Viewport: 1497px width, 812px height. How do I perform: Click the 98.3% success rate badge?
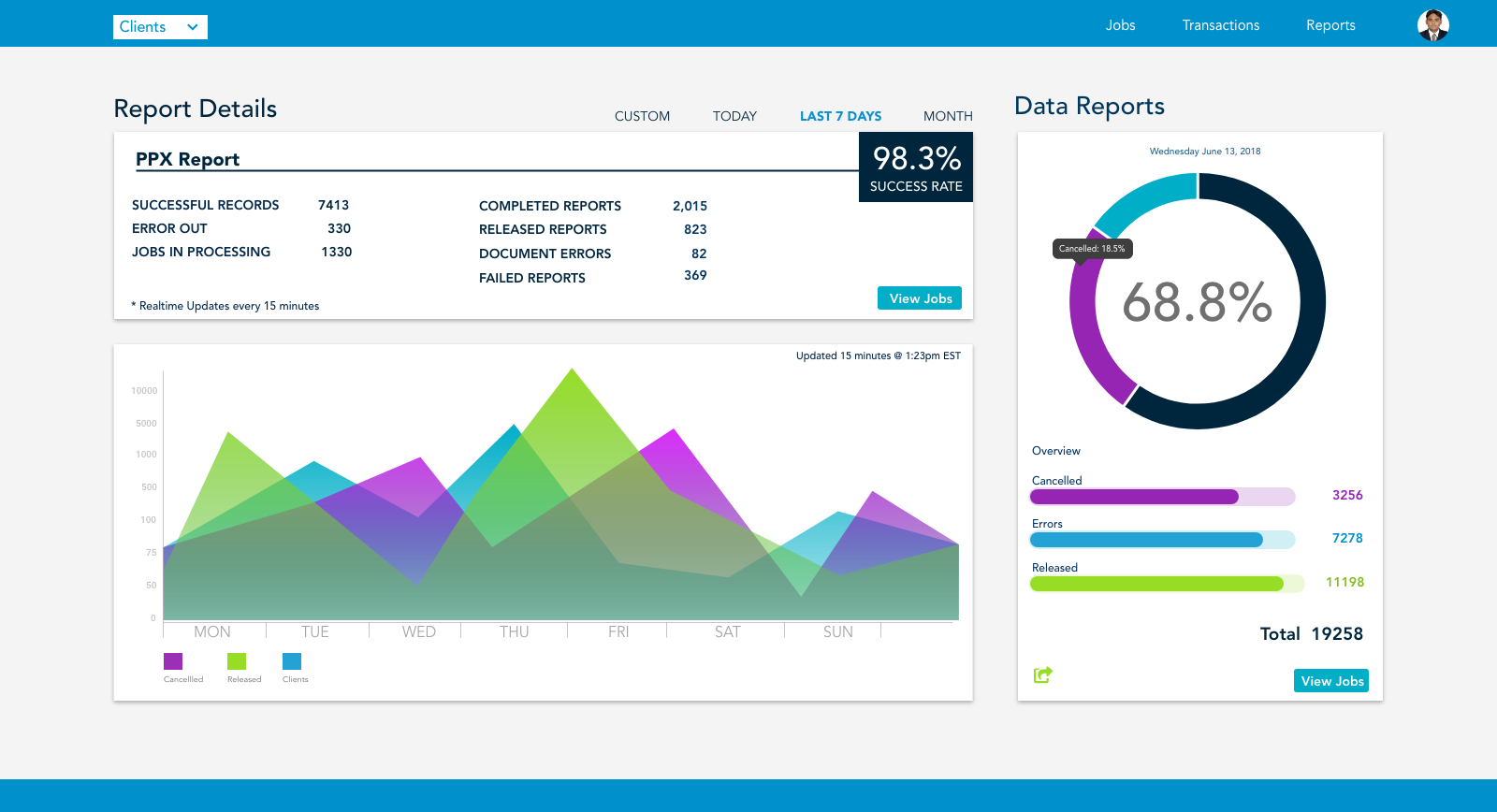pos(916,167)
